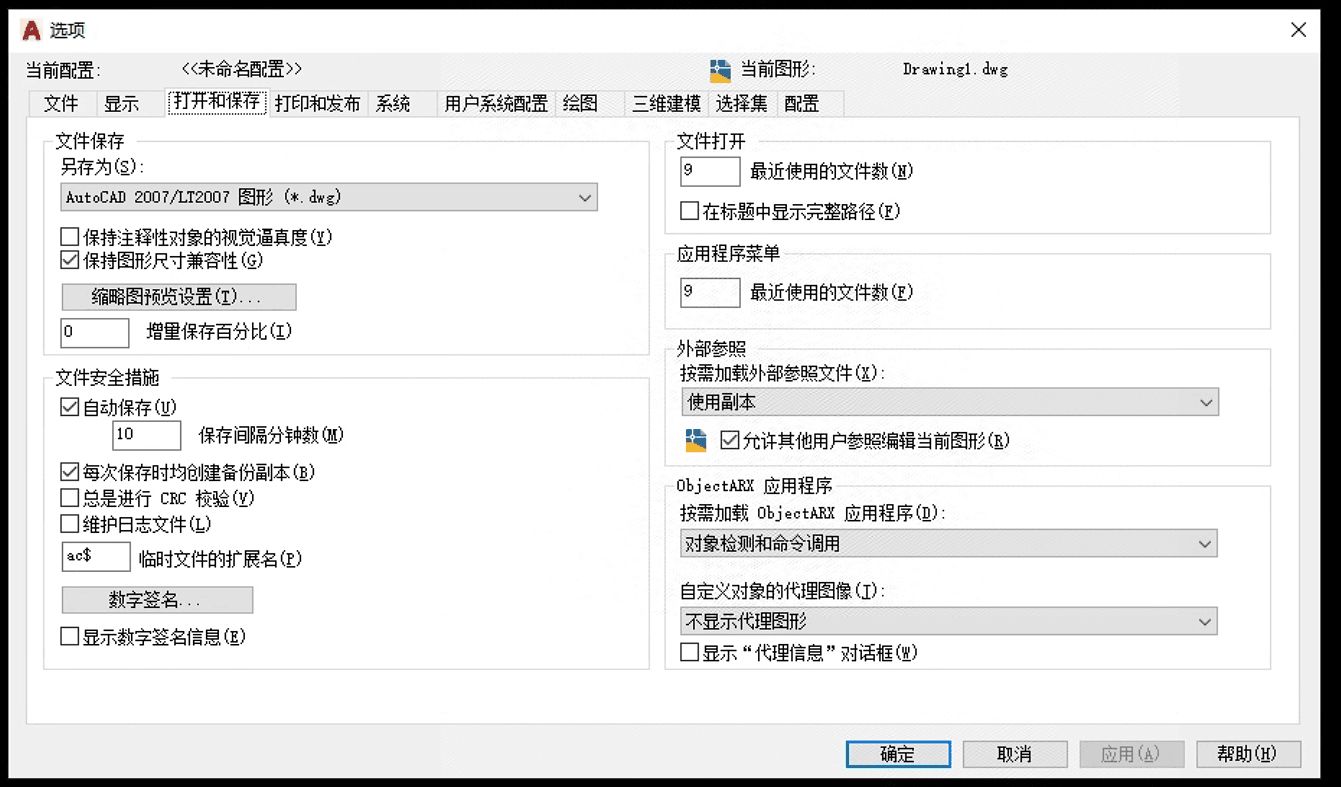
Task: Open the 打印和发布 tab
Action: [318, 103]
